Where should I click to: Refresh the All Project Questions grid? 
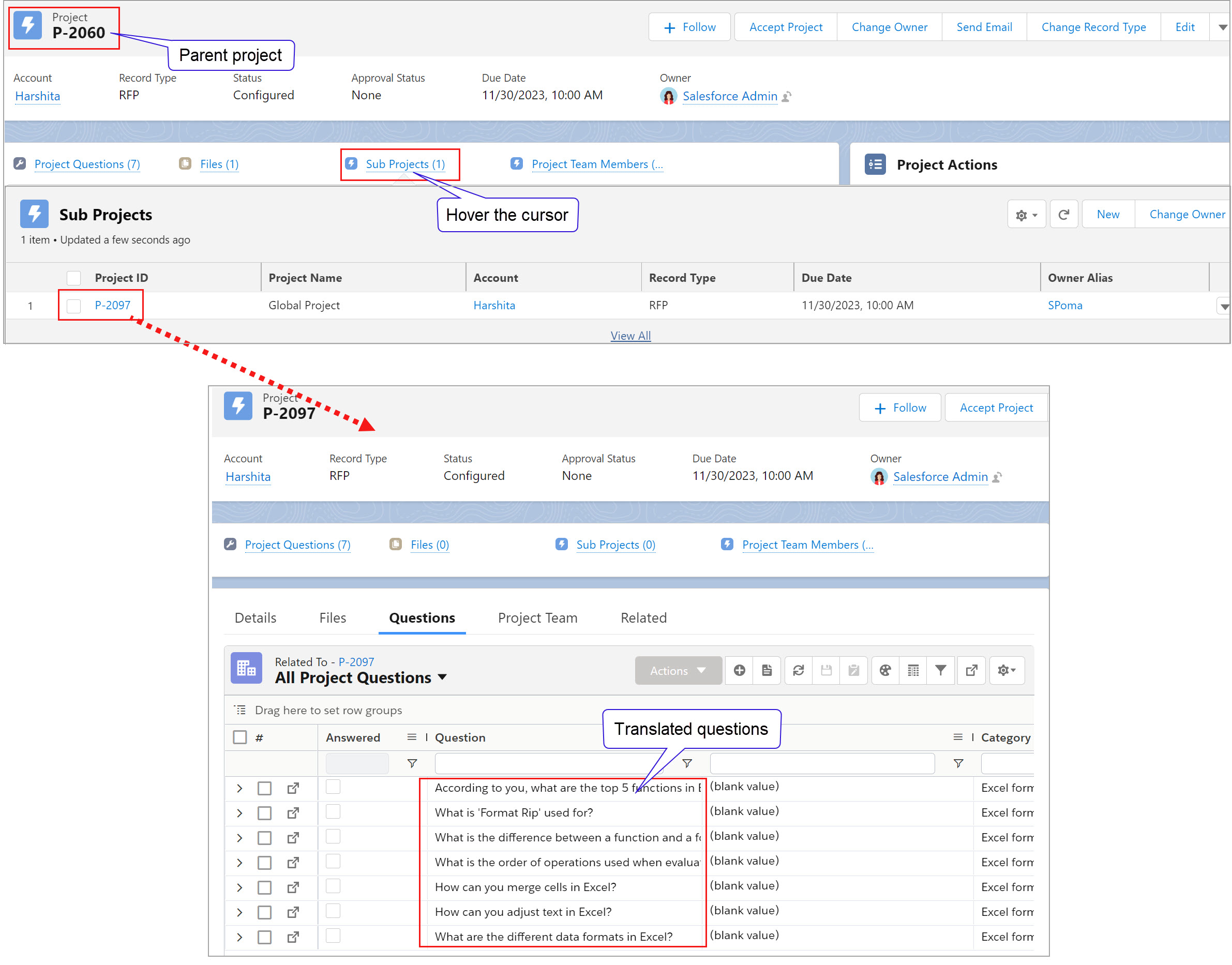click(x=798, y=671)
